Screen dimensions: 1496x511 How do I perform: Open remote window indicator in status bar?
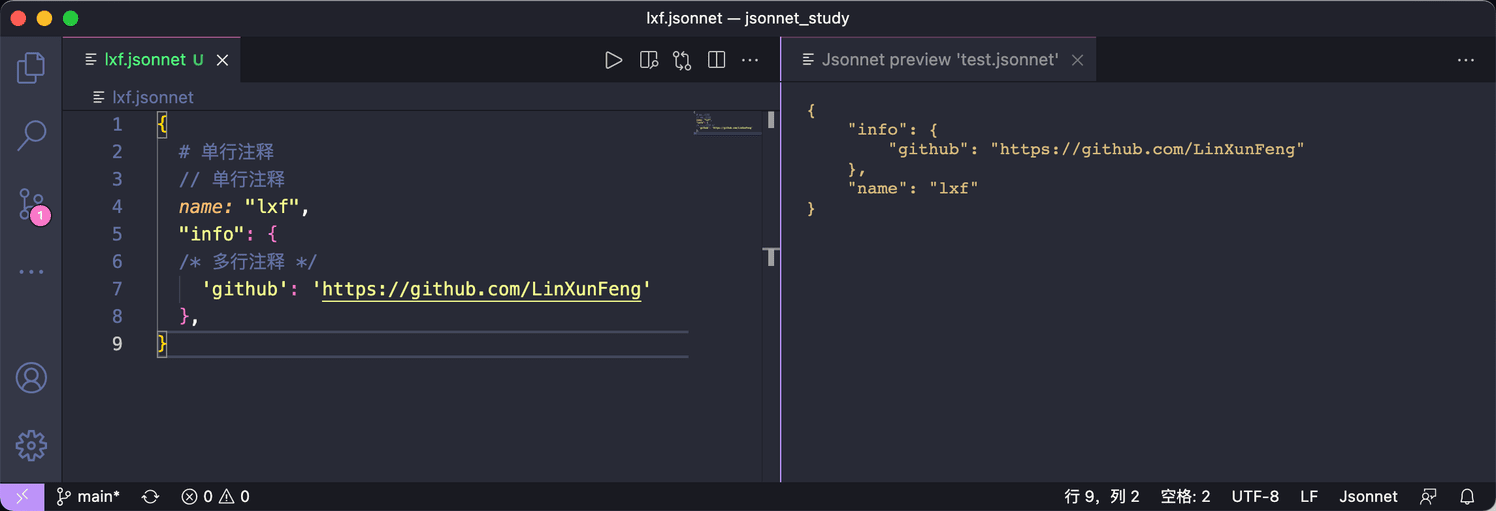(22, 496)
